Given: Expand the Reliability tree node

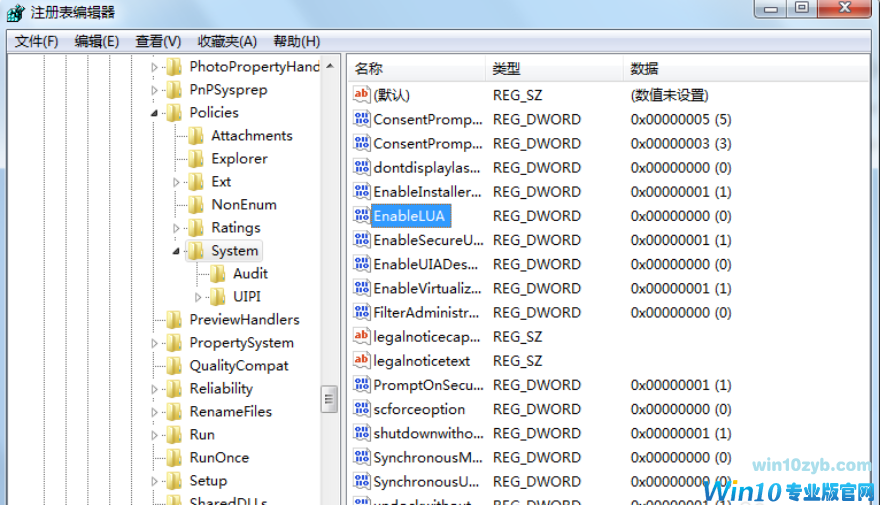Looking at the screenshot, I should pyautogui.click(x=154, y=389).
